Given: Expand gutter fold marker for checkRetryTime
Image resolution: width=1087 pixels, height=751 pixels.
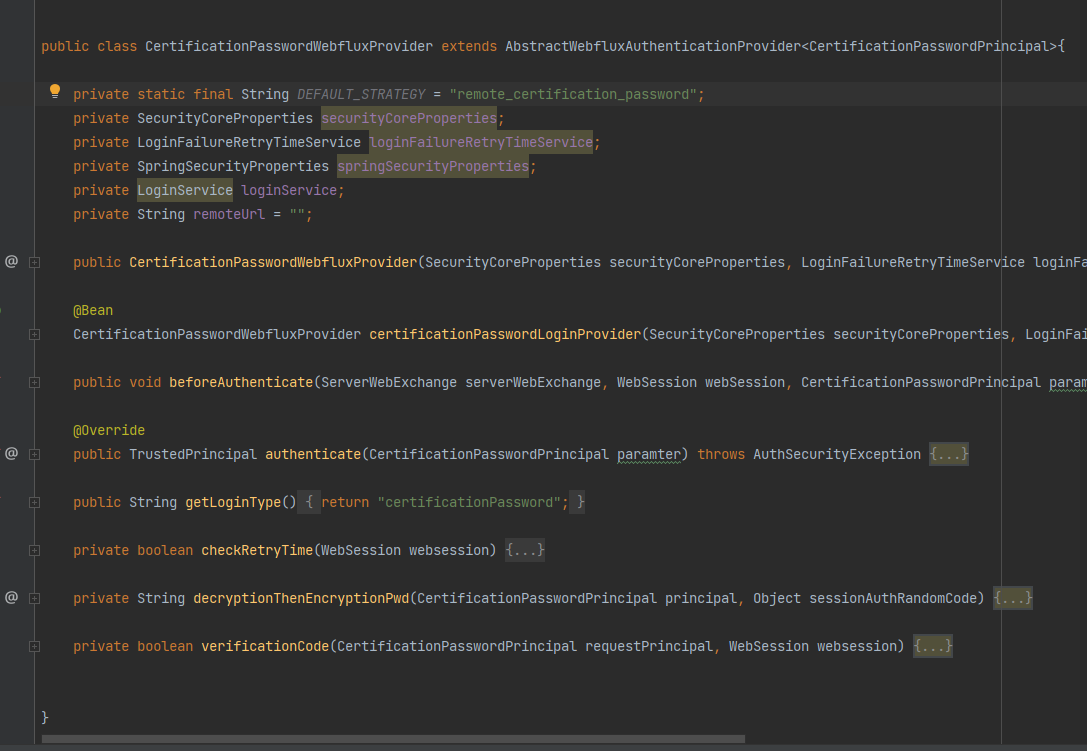Looking at the screenshot, I should pyautogui.click(x=34, y=551).
